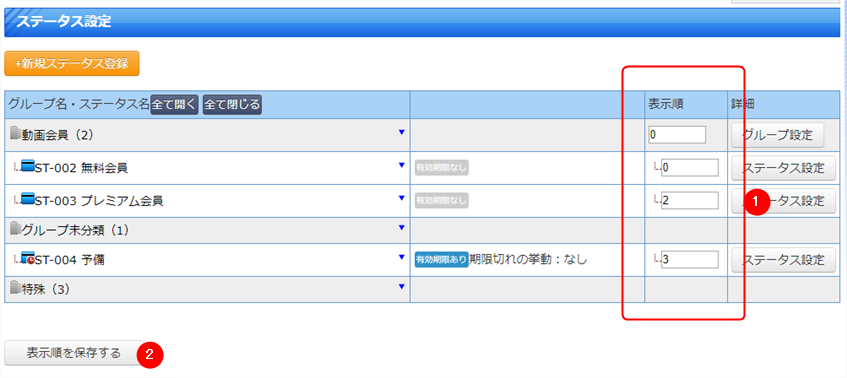Click the ST-002 無料会員 card icon
847x378 pixels.
(x=28, y=167)
